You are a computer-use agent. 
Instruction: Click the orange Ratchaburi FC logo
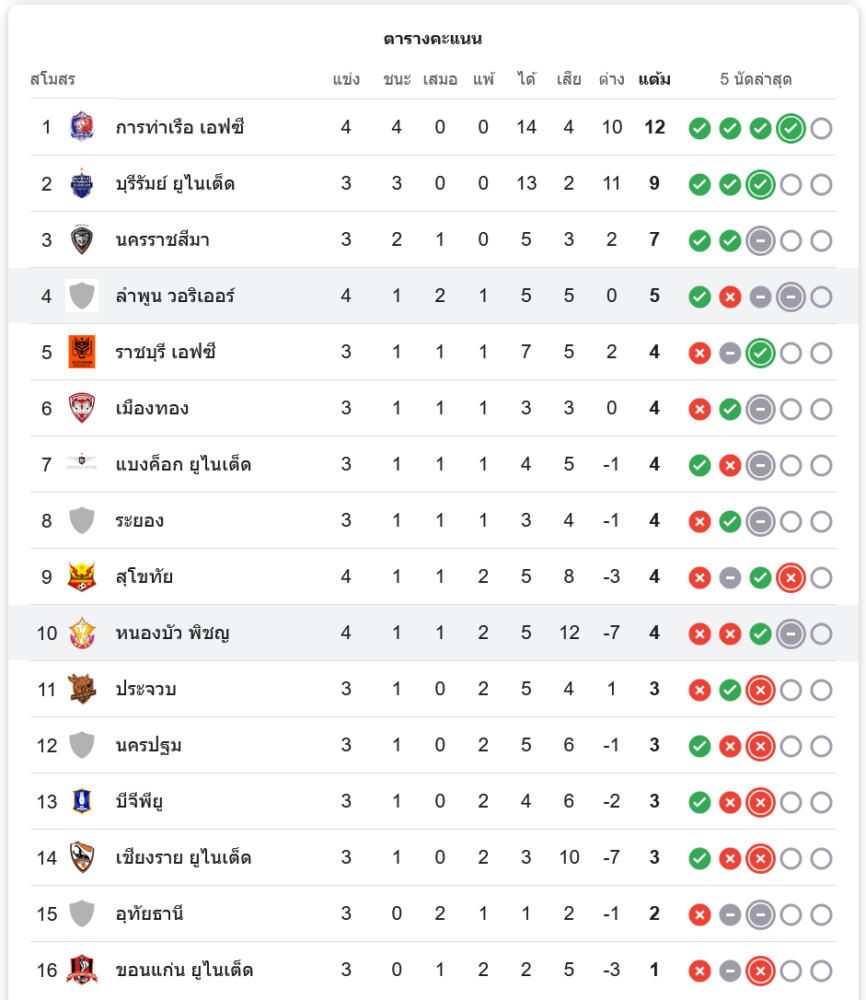(81, 352)
